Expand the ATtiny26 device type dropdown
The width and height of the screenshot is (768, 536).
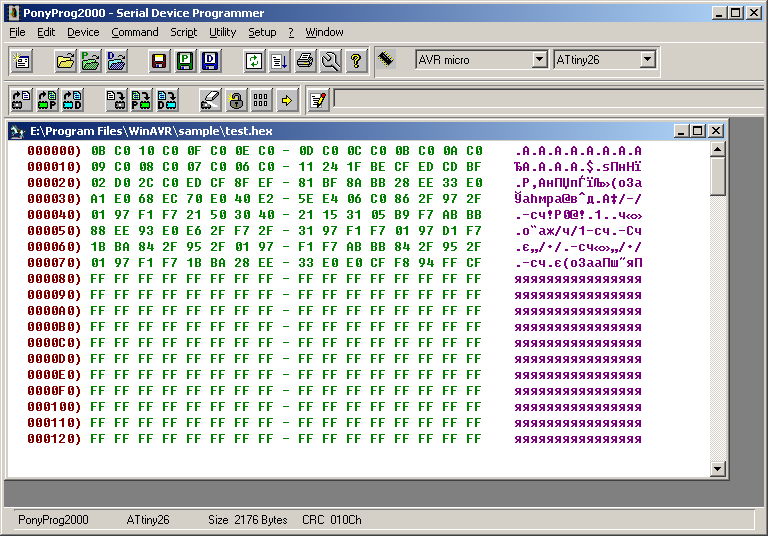pyautogui.click(x=647, y=60)
